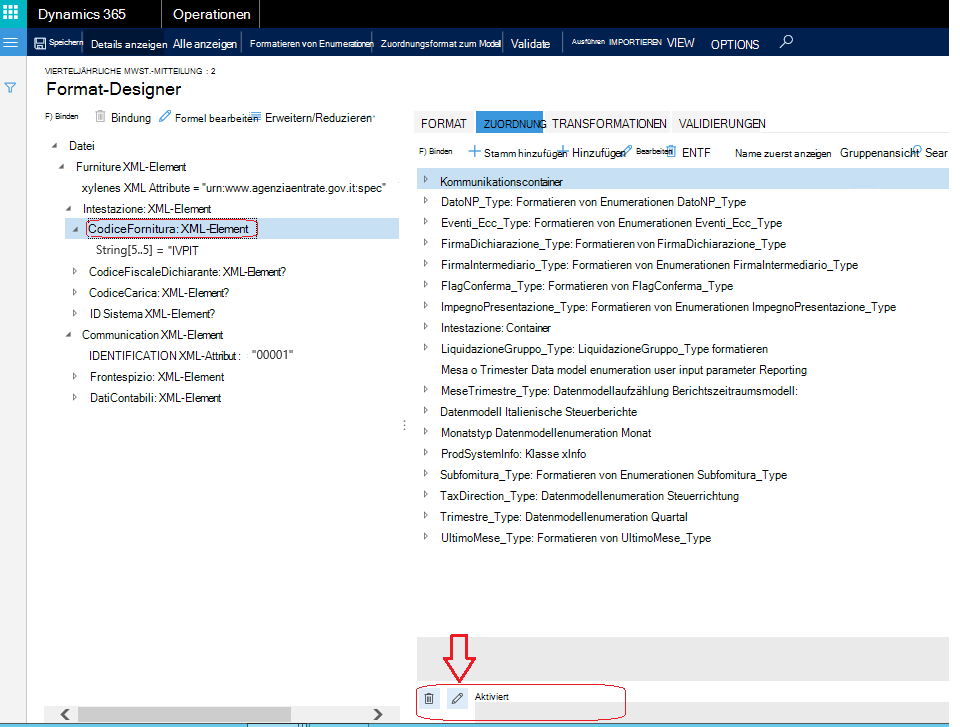Click the Dynamics 365 title link

point(82,14)
